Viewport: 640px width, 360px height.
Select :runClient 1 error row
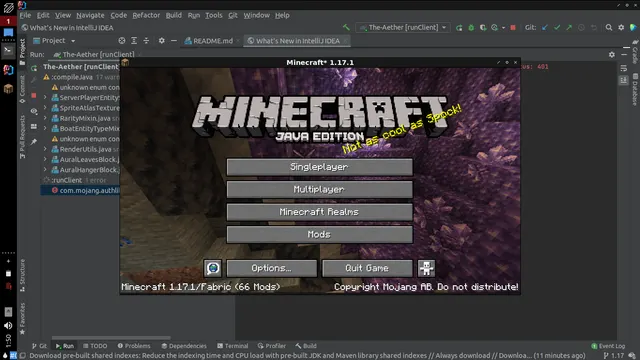(x=80, y=180)
